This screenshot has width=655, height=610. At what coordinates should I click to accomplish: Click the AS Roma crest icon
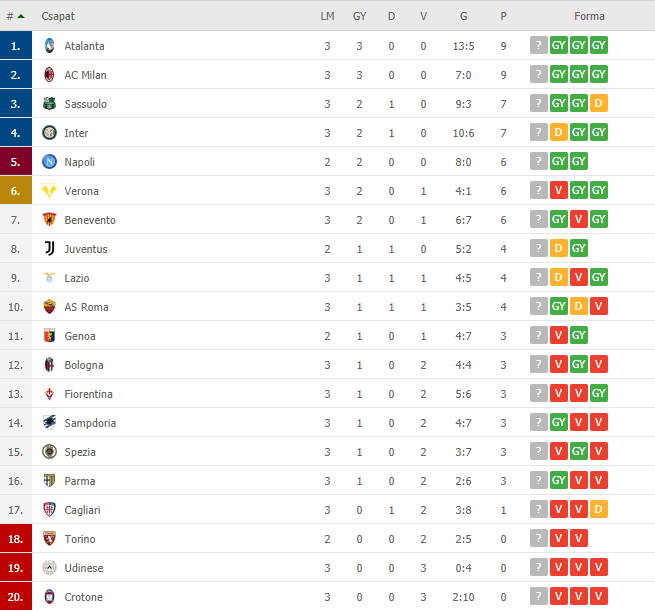(49, 307)
